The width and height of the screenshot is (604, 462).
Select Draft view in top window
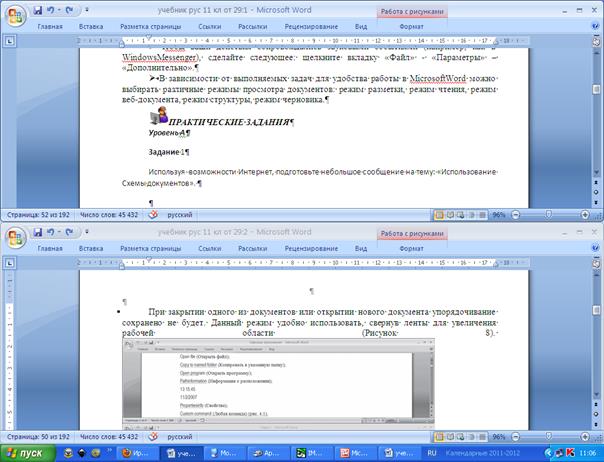(482, 215)
